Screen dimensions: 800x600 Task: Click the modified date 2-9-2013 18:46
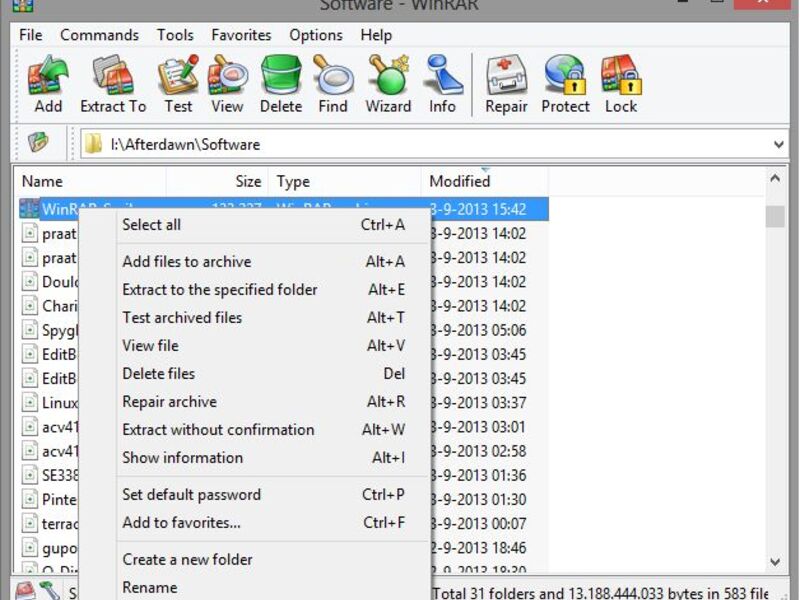[478, 547]
